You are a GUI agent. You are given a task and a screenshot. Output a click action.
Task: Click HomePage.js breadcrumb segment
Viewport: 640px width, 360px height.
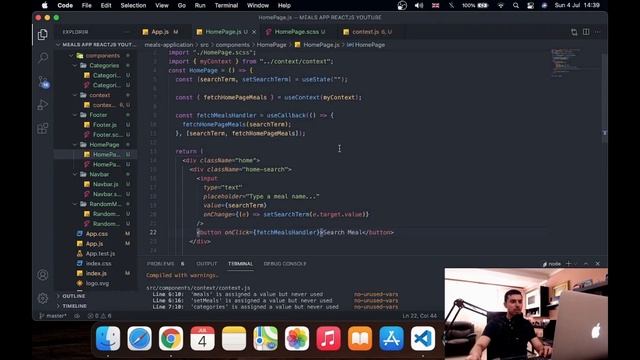(321, 44)
